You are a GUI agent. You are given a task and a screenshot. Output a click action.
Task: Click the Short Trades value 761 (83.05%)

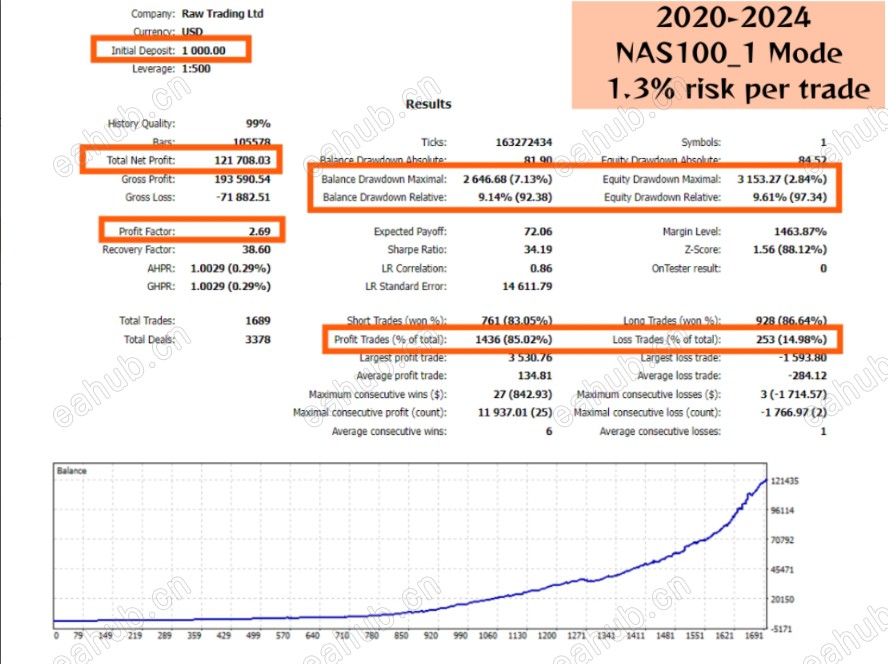(x=516, y=321)
